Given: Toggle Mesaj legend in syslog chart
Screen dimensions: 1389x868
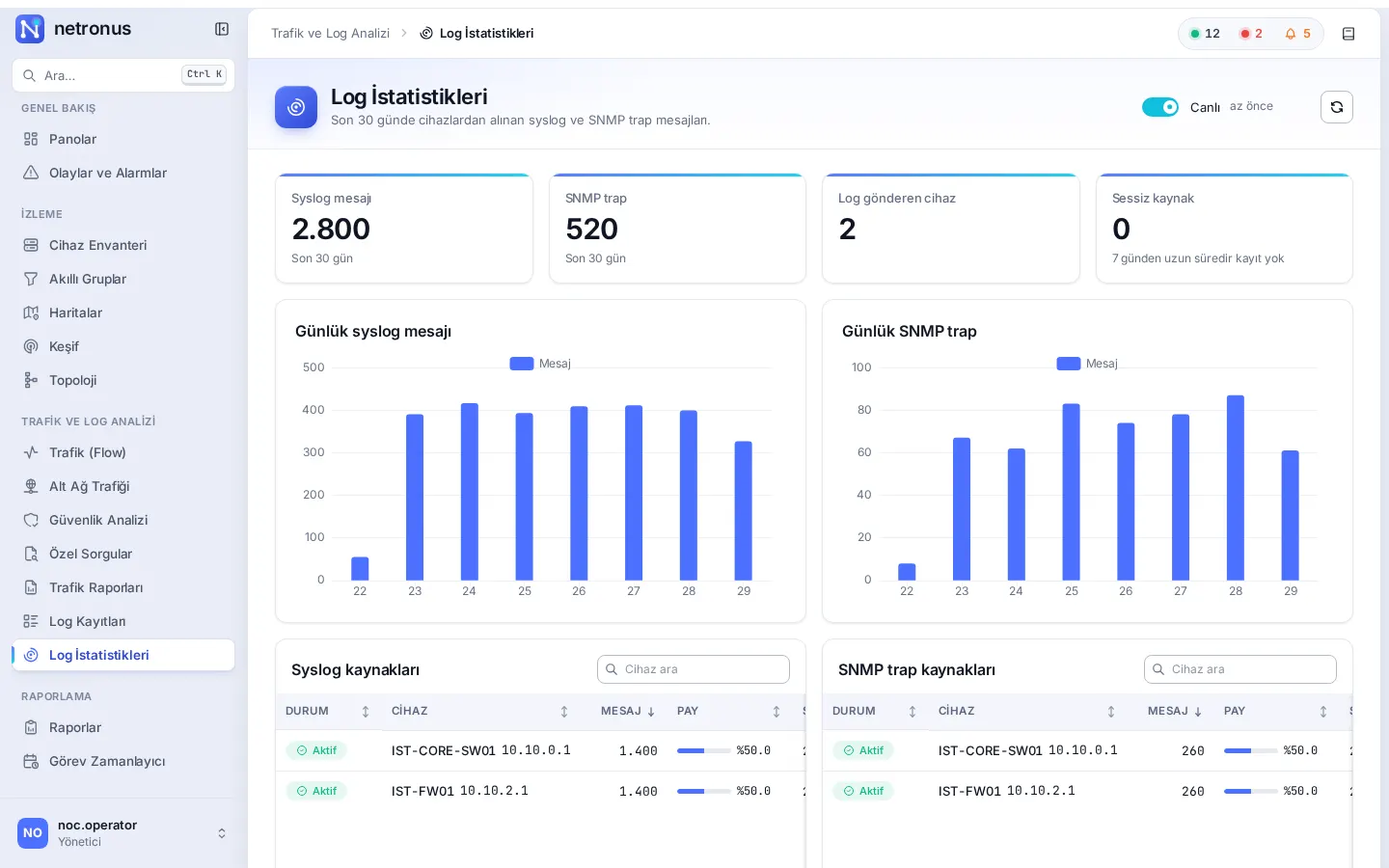Looking at the screenshot, I should tap(540, 364).
